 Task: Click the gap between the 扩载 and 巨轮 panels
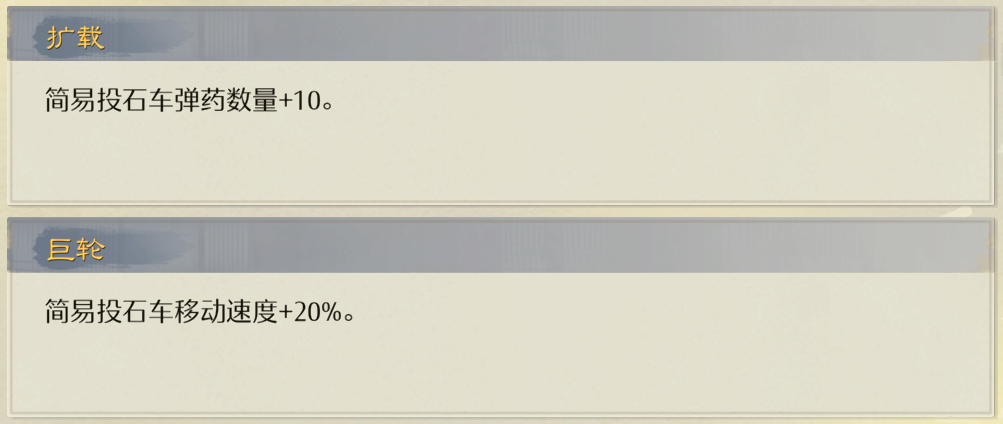pyautogui.click(x=500, y=209)
